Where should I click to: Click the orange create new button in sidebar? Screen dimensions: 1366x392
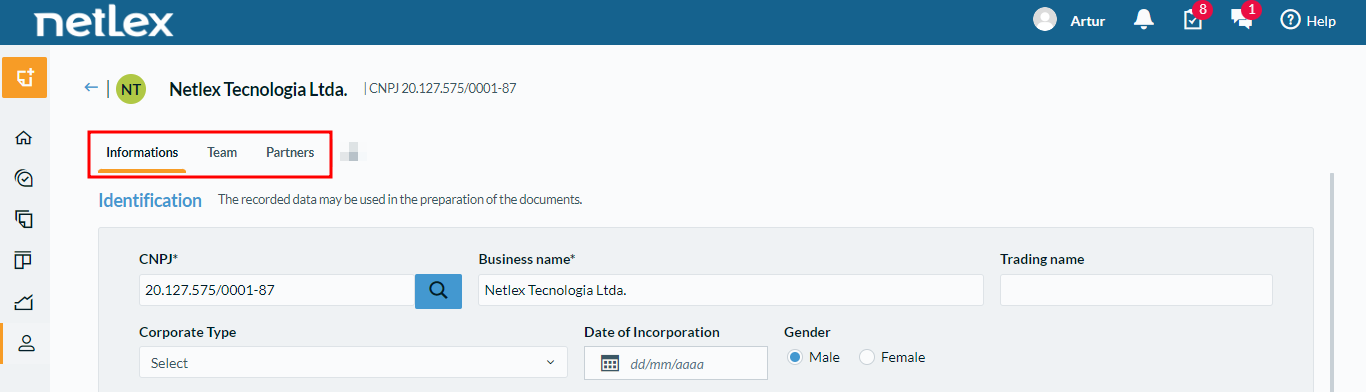point(25,78)
